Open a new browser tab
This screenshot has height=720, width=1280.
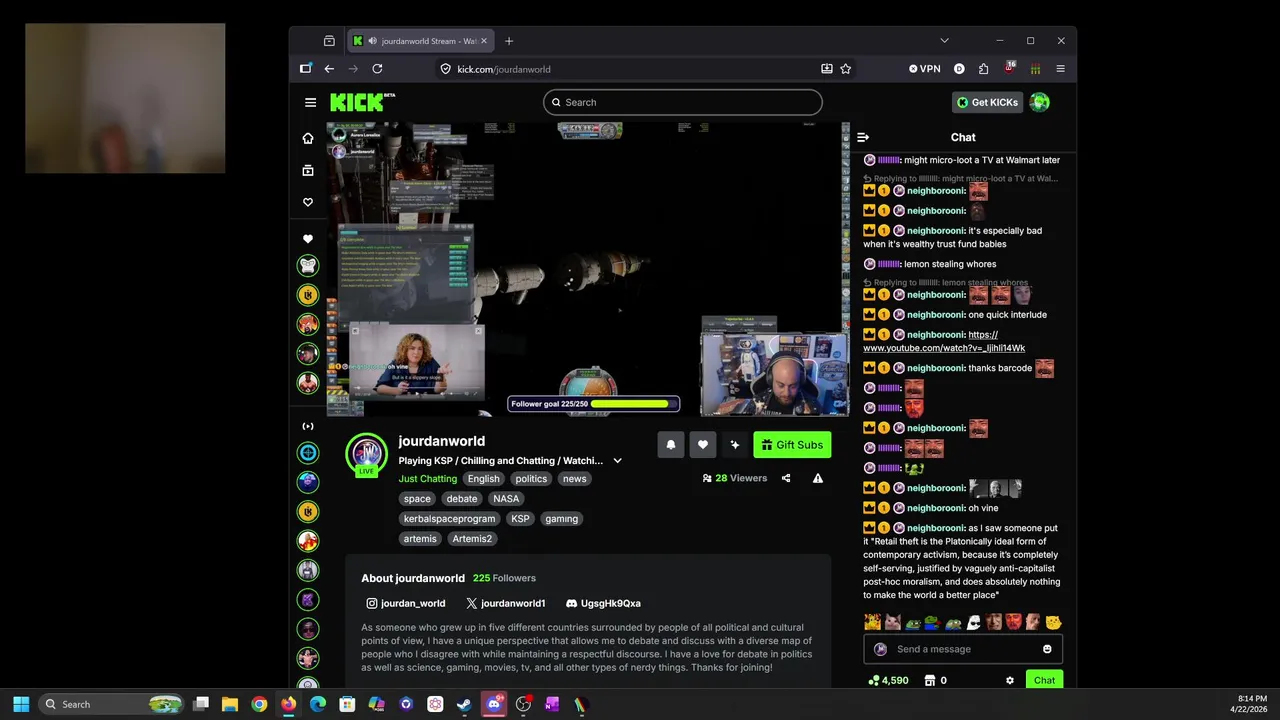pyautogui.click(x=509, y=41)
